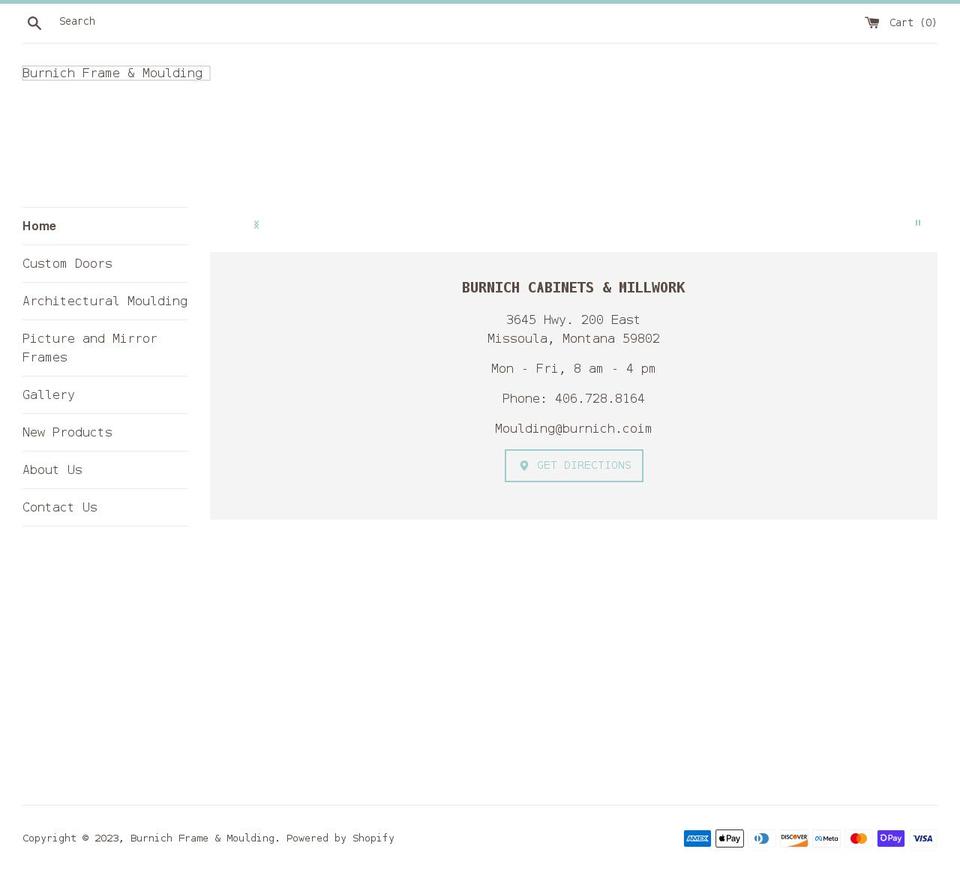Click the Moulding@burnich.coim email text
Image resolution: width=960 pixels, height=870 pixels.
(573, 429)
